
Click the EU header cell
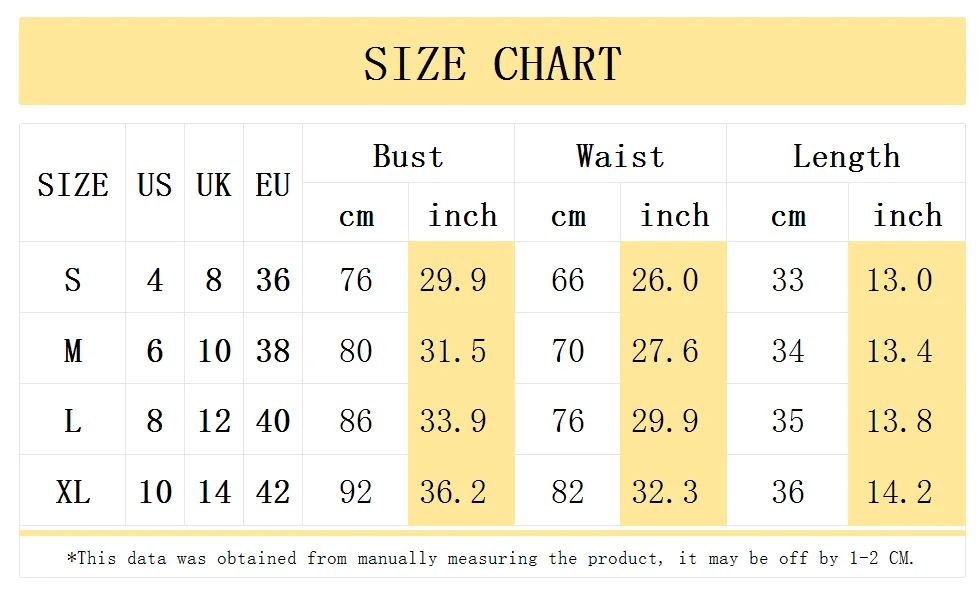click(x=273, y=183)
